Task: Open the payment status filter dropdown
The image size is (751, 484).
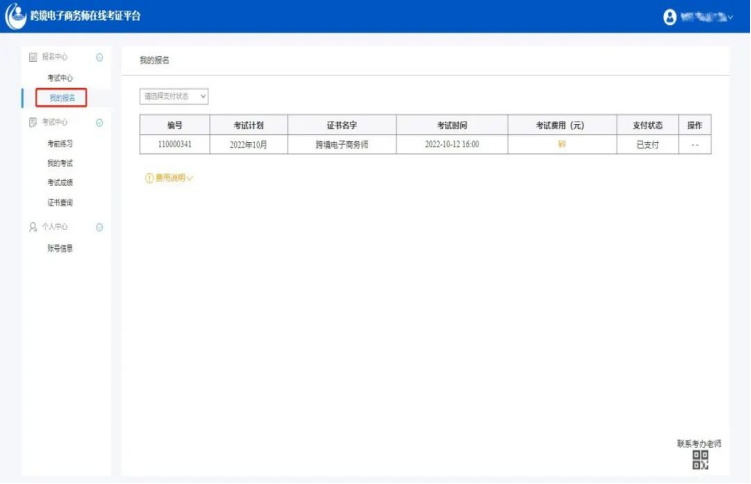Action: (x=174, y=96)
